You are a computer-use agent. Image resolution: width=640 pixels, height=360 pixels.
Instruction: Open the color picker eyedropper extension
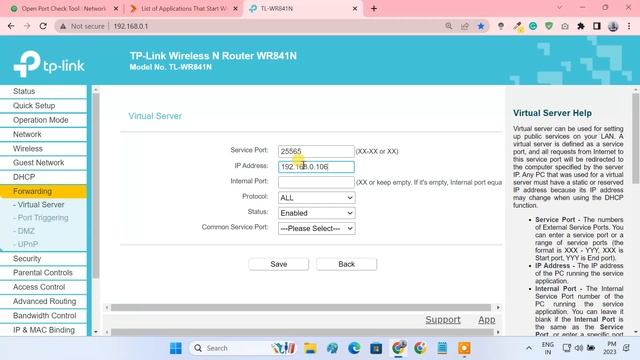tap(517, 26)
